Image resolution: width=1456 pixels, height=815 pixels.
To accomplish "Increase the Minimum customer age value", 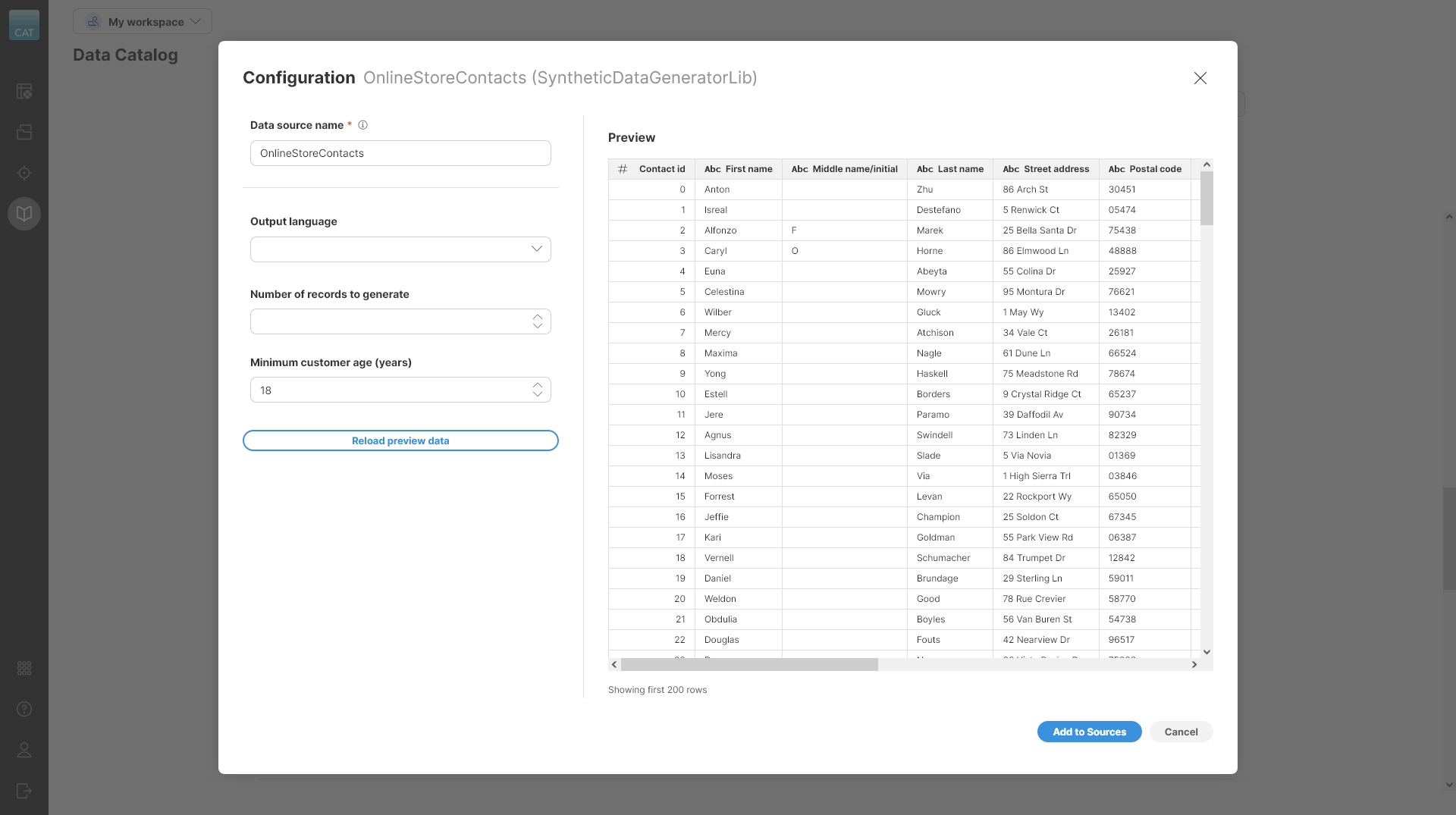I will [x=538, y=385].
